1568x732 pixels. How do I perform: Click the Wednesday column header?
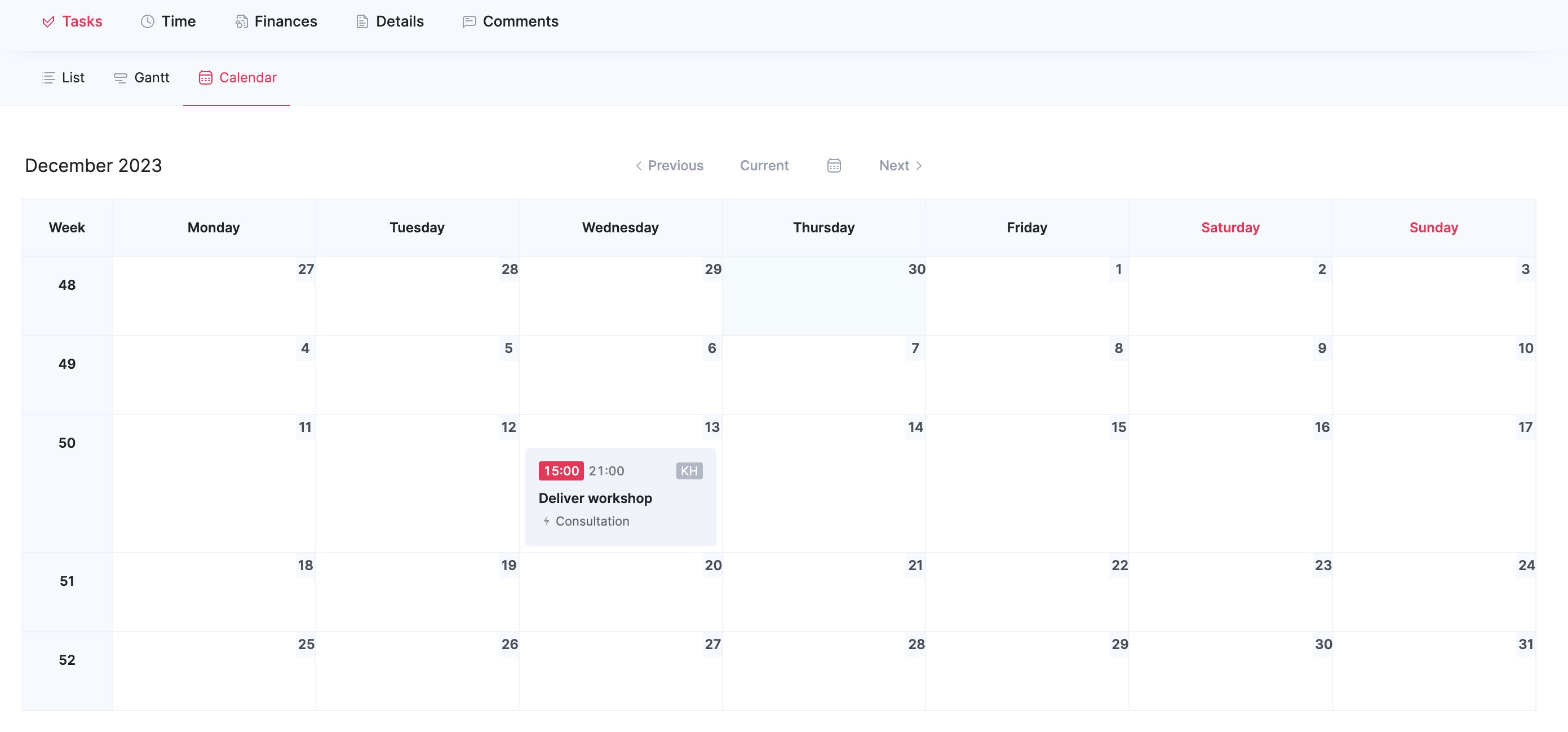tap(620, 228)
